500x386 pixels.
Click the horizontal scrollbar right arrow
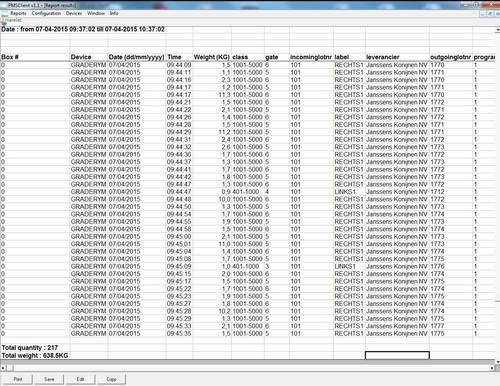coord(492,368)
